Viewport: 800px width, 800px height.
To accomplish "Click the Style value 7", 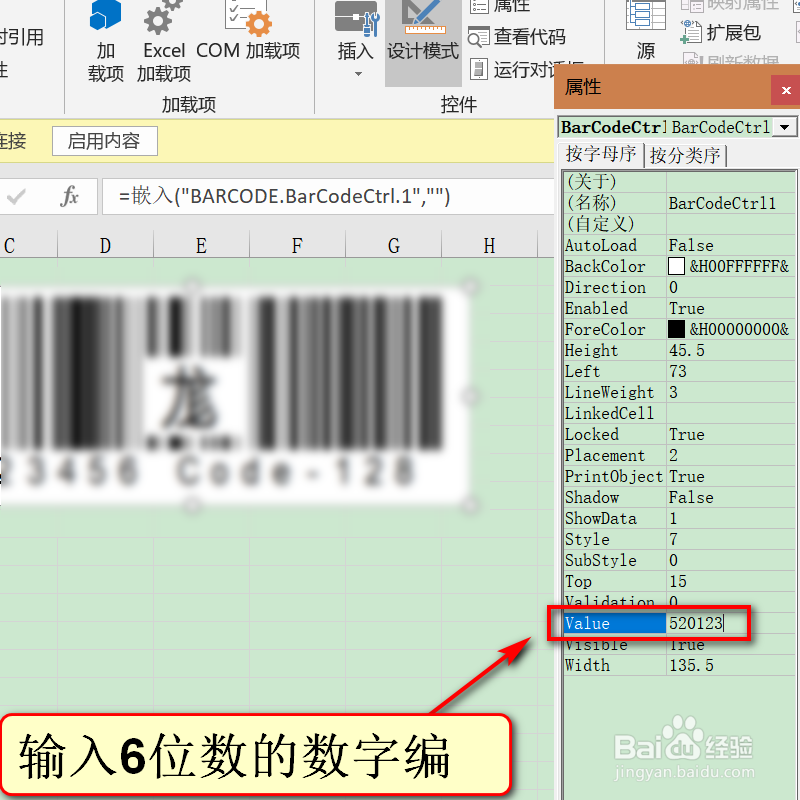I will [x=731, y=539].
